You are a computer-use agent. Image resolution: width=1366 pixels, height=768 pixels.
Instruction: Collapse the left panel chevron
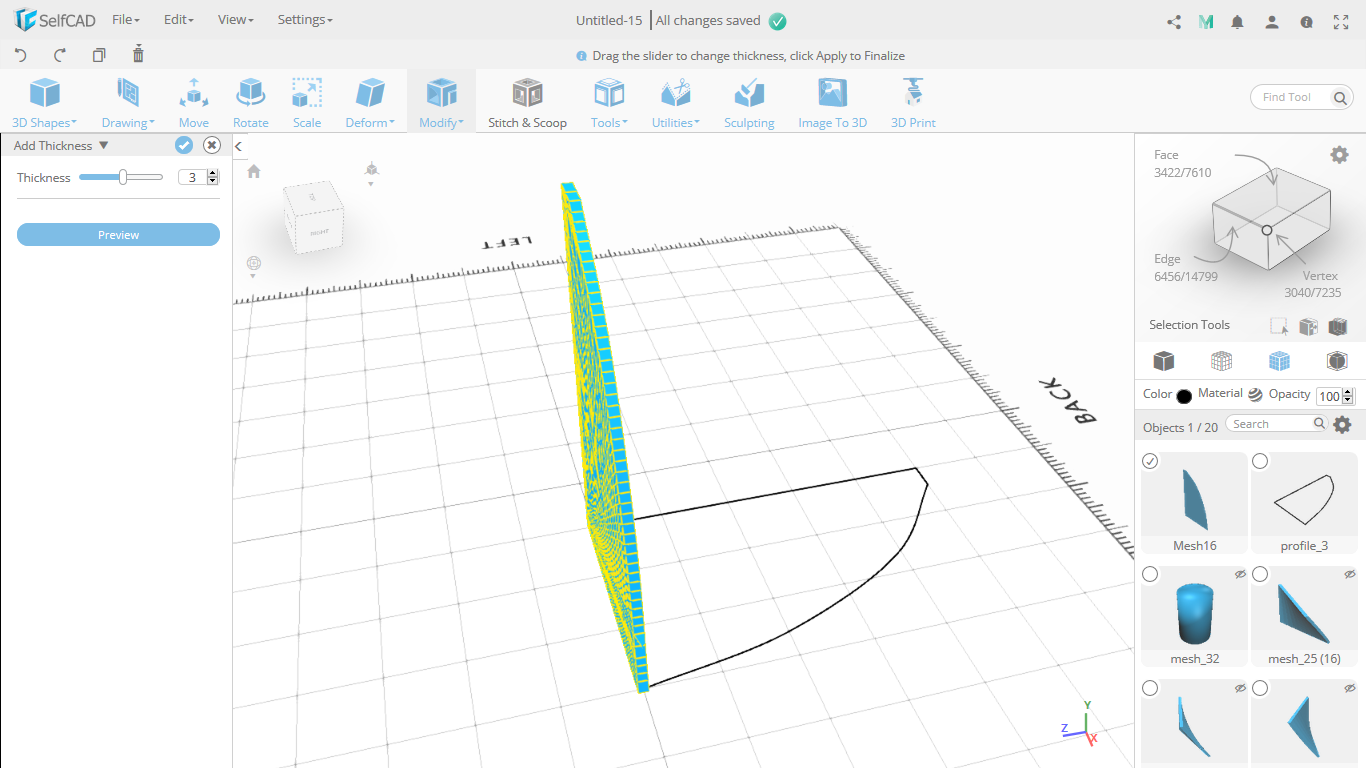click(239, 146)
